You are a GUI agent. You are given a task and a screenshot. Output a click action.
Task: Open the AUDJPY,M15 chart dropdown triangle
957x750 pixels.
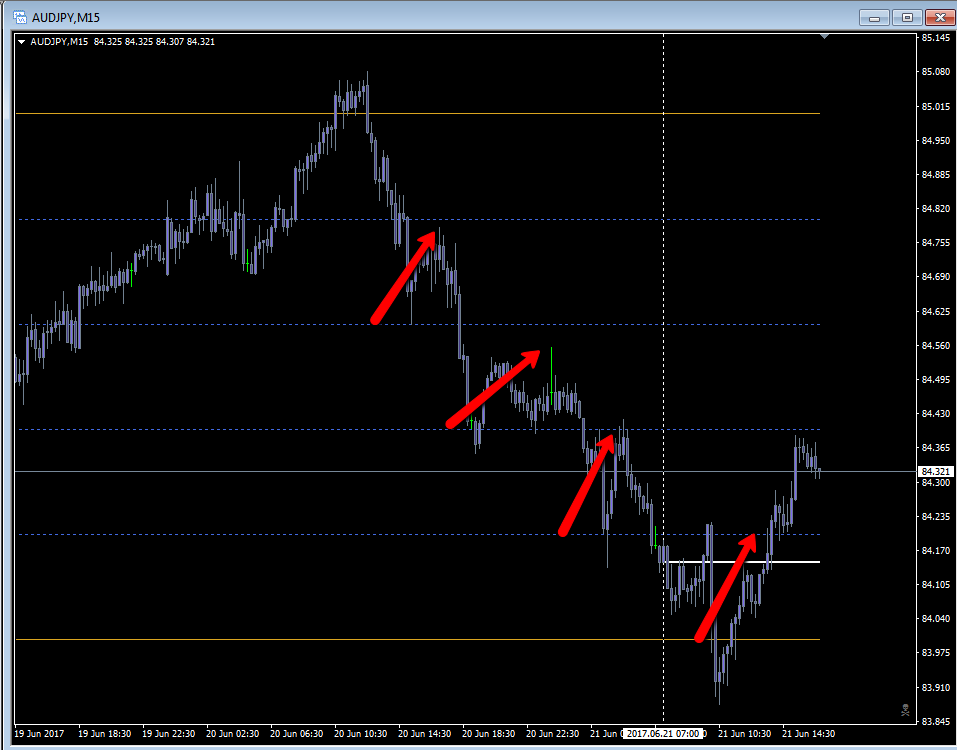22,42
